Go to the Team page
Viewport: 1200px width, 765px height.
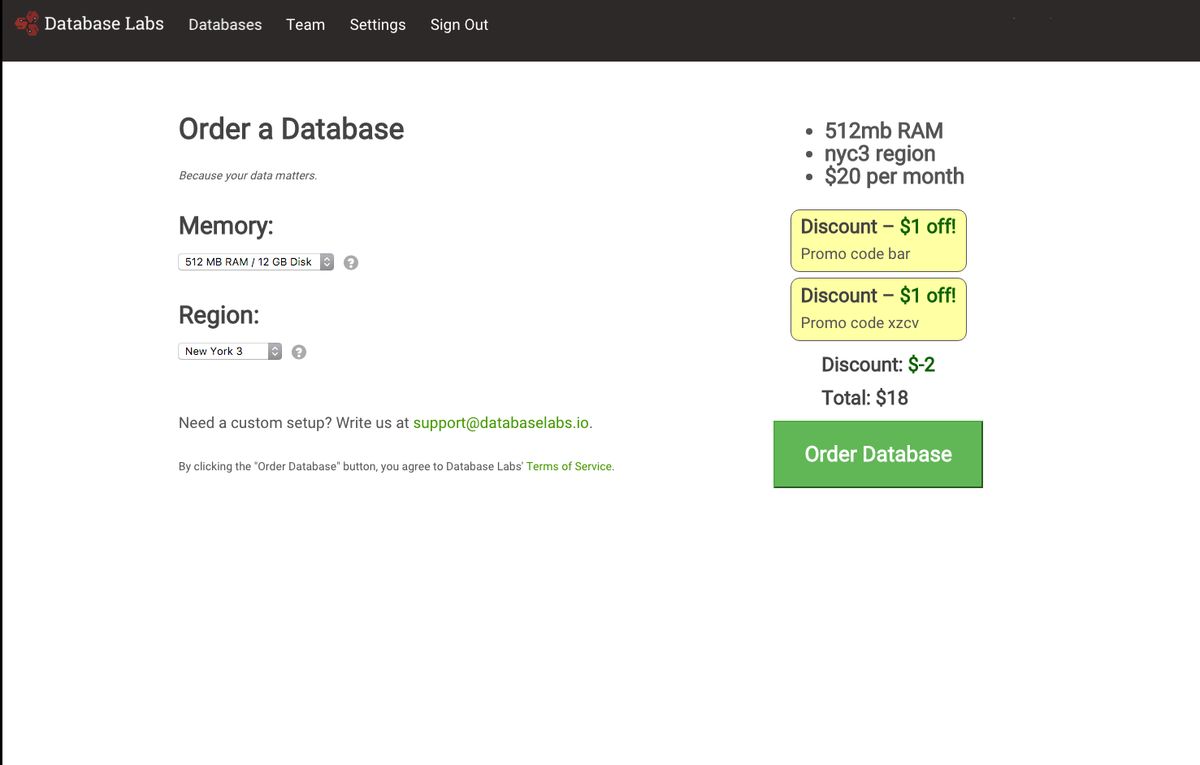(x=305, y=25)
